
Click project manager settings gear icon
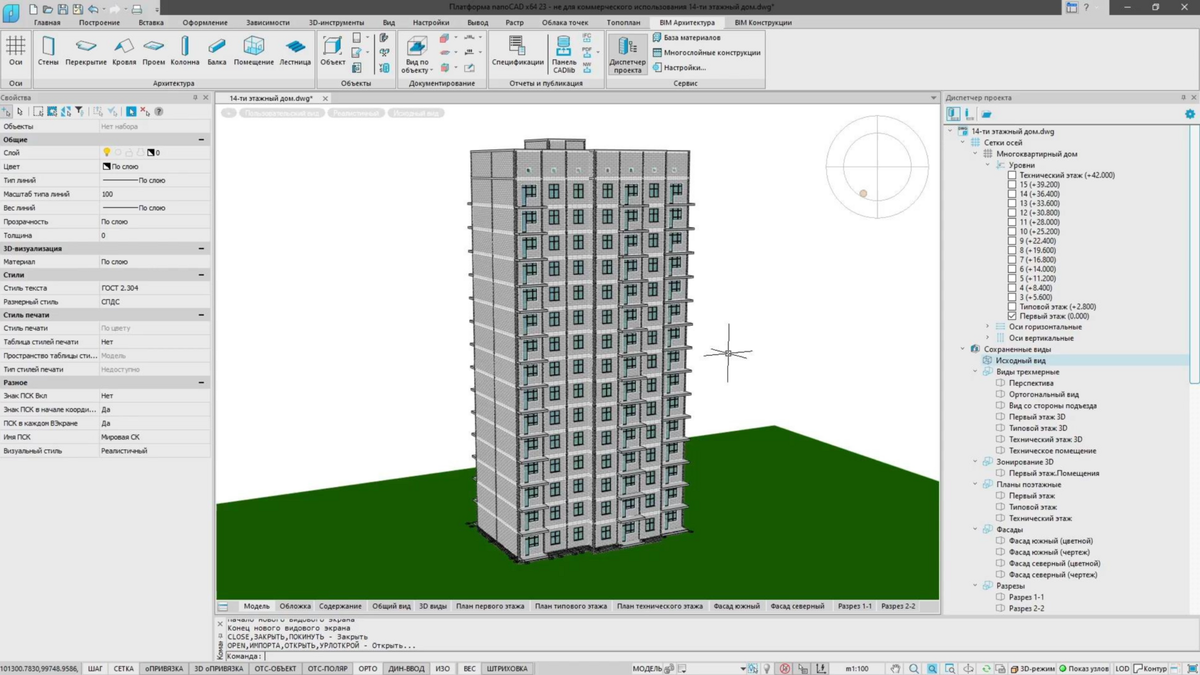click(1189, 114)
